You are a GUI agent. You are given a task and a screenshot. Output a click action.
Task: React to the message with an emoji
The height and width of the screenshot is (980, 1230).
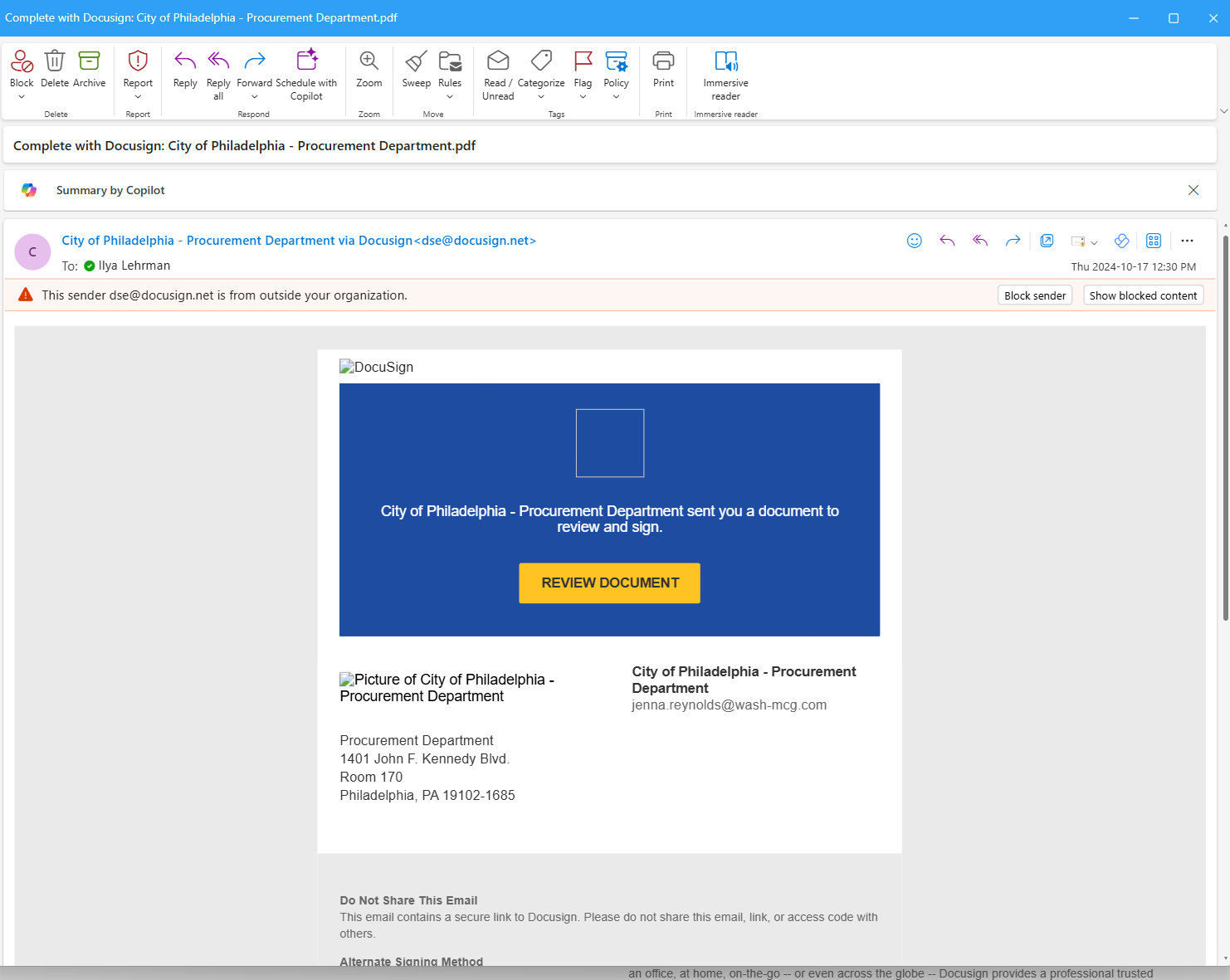(x=914, y=241)
